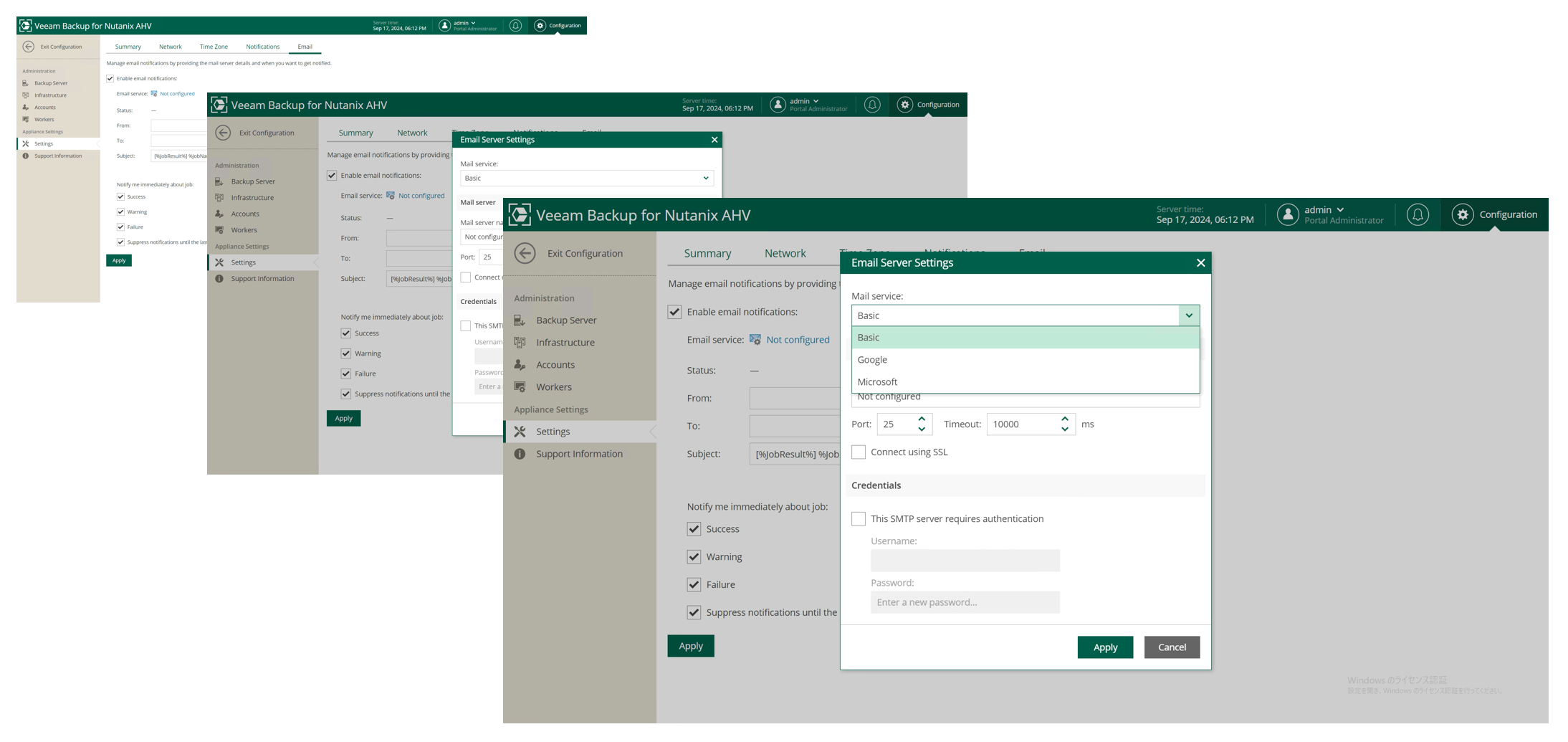Viewport: 1568px width, 742px height.
Task: Click Cancel in Email Server Settings dialog
Action: point(1172,647)
